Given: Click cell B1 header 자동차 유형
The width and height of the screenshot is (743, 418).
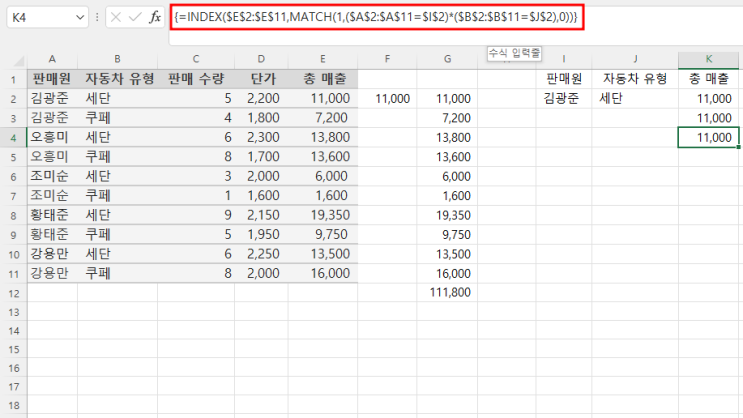Looking at the screenshot, I should coord(117,79).
